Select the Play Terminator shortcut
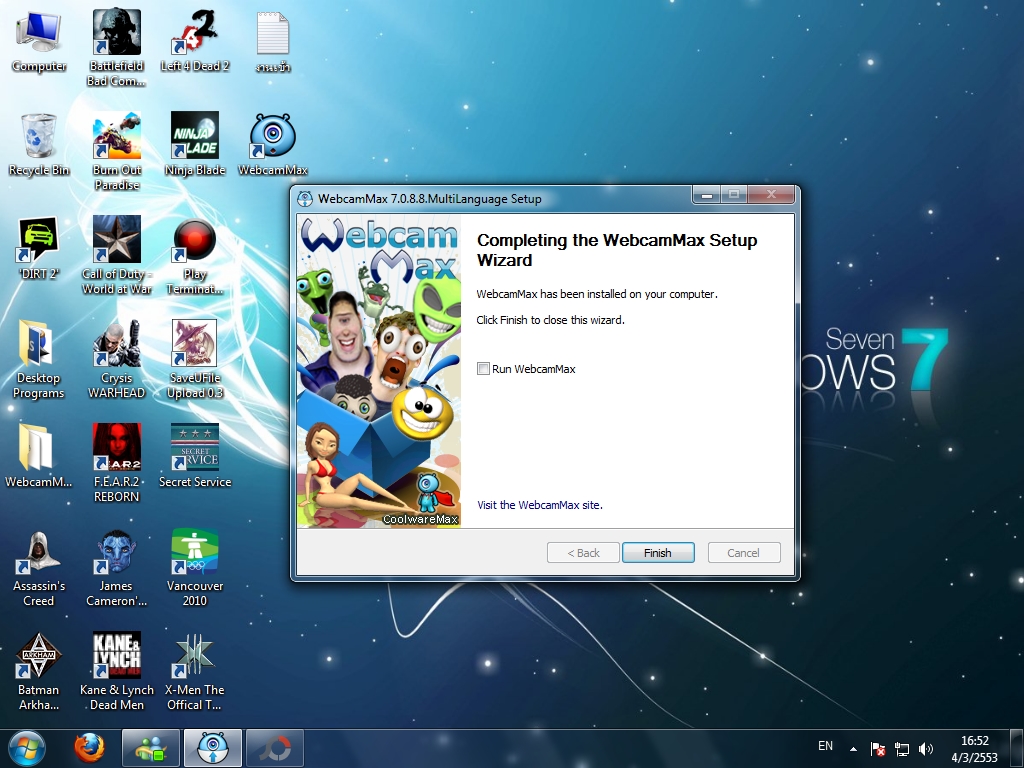1024x768 pixels. [x=195, y=255]
